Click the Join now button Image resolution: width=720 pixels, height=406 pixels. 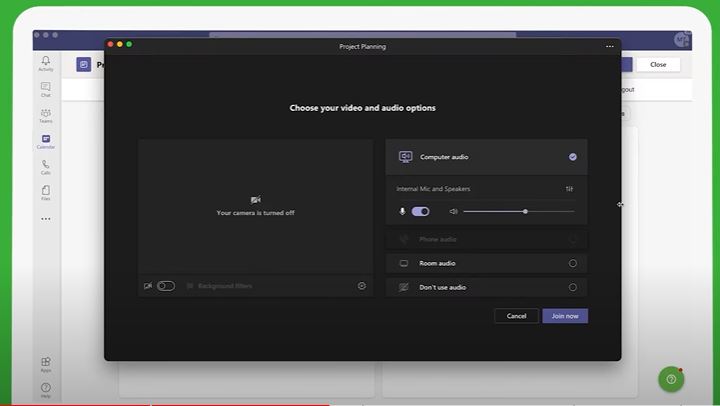pyautogui.click(x=565, y=316)
